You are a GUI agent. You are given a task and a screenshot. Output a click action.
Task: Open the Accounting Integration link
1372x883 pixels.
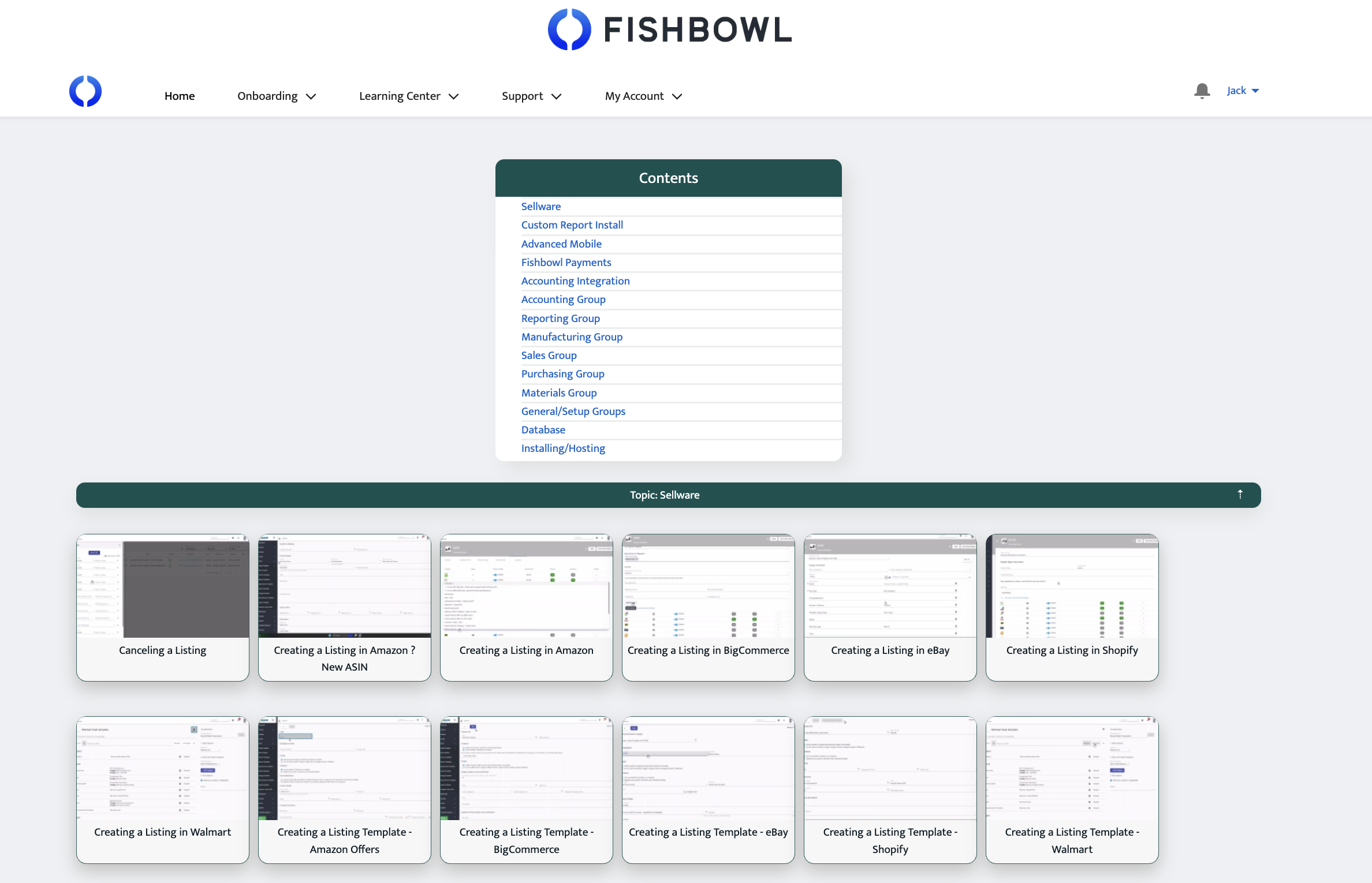coord(575,281)
